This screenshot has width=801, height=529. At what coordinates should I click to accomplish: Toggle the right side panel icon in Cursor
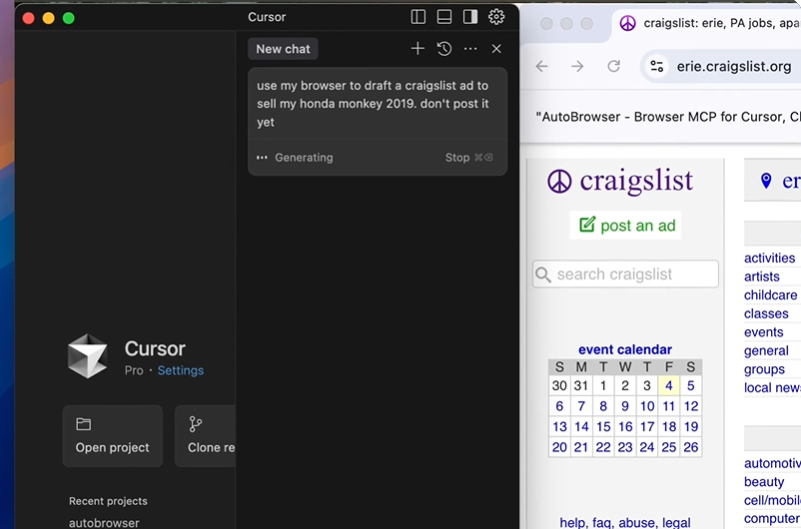point(470,17)
